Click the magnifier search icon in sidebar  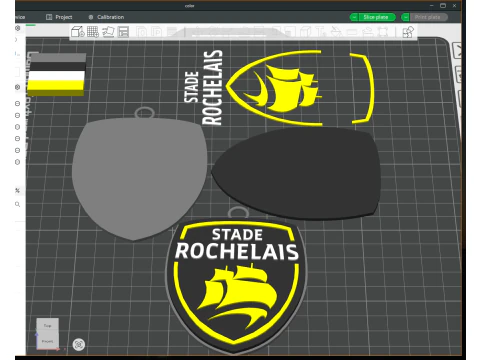(x=17, y=204)
